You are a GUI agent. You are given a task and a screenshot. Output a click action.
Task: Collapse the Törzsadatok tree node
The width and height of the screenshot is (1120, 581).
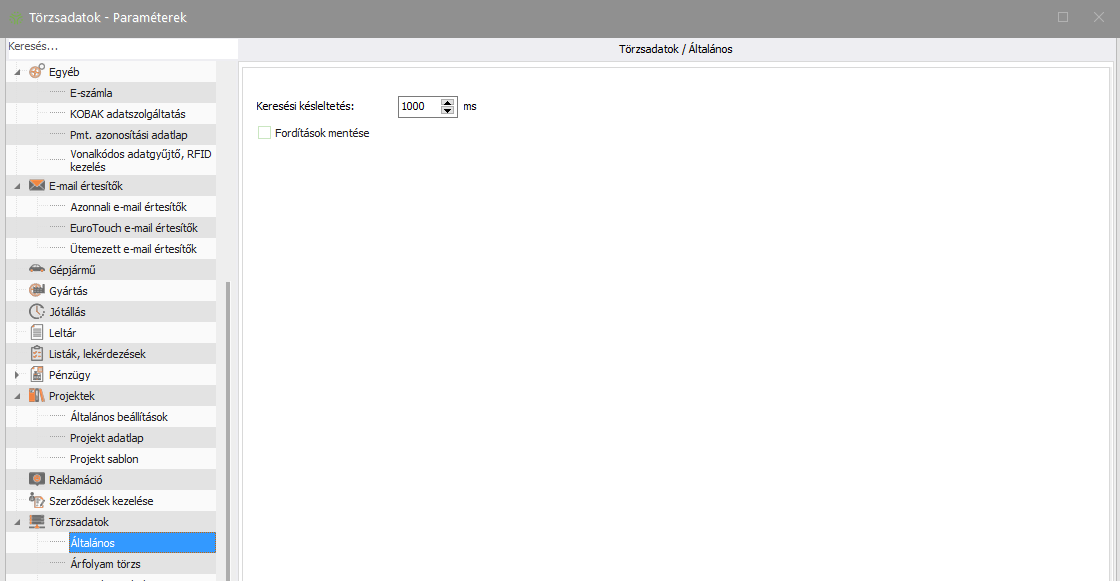17,522
